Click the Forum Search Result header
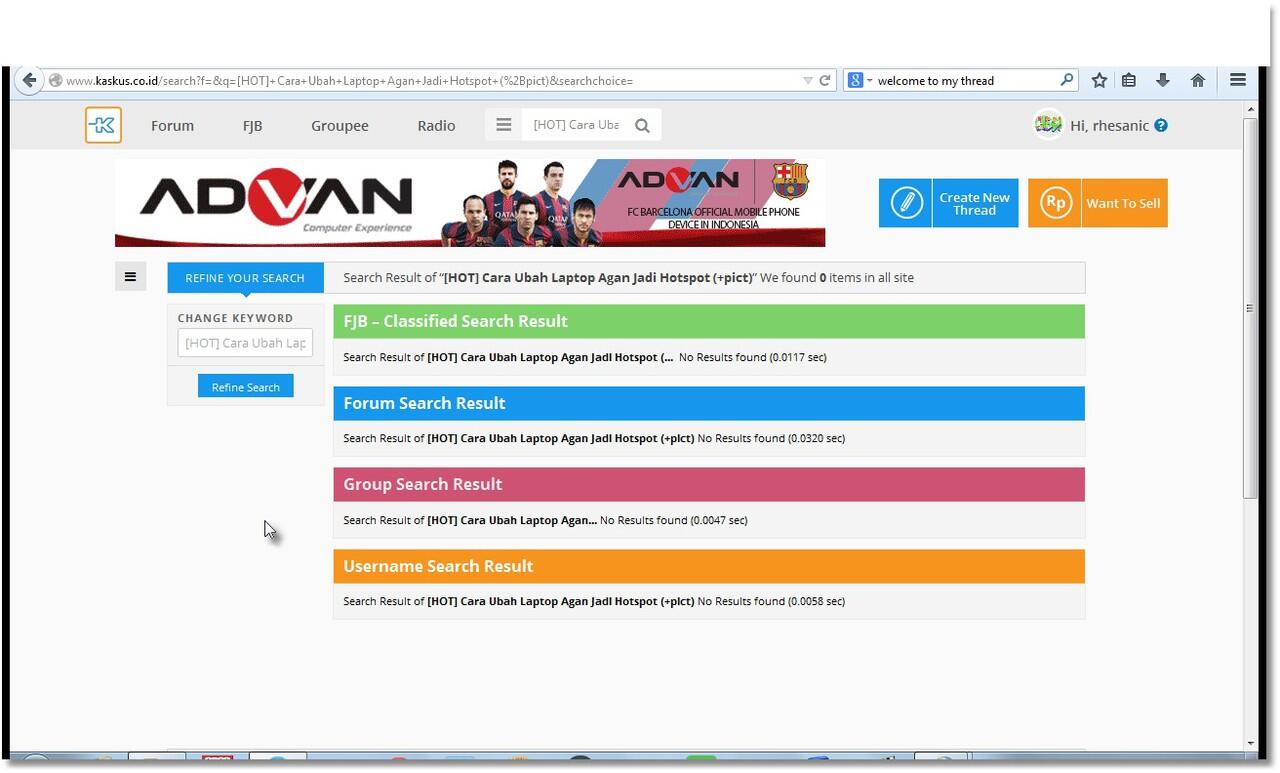1280x773 pixels. coord(709,403)
